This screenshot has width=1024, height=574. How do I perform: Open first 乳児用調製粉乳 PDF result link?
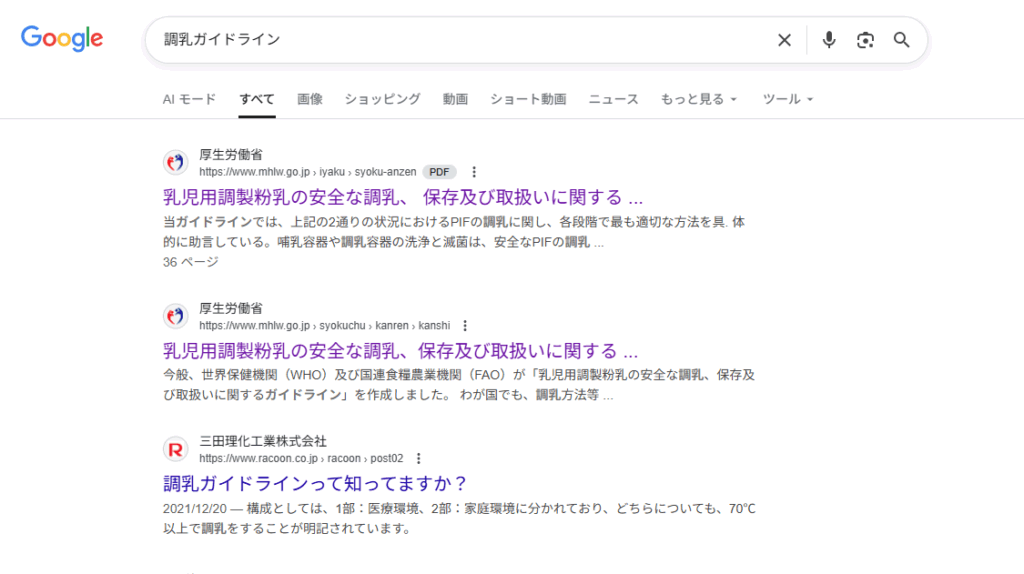click(402, 197)
